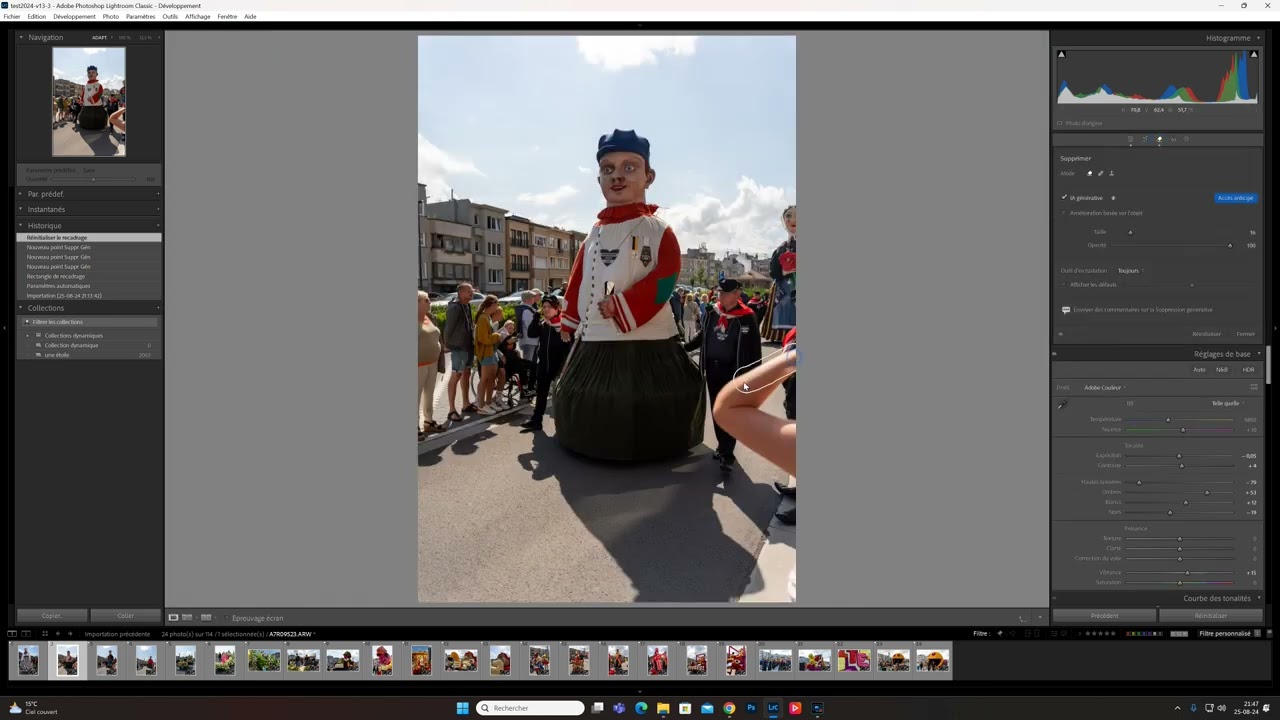1280x720 pixels.
Task: Open the profile browser grid icon
Action: (1253, 387)
